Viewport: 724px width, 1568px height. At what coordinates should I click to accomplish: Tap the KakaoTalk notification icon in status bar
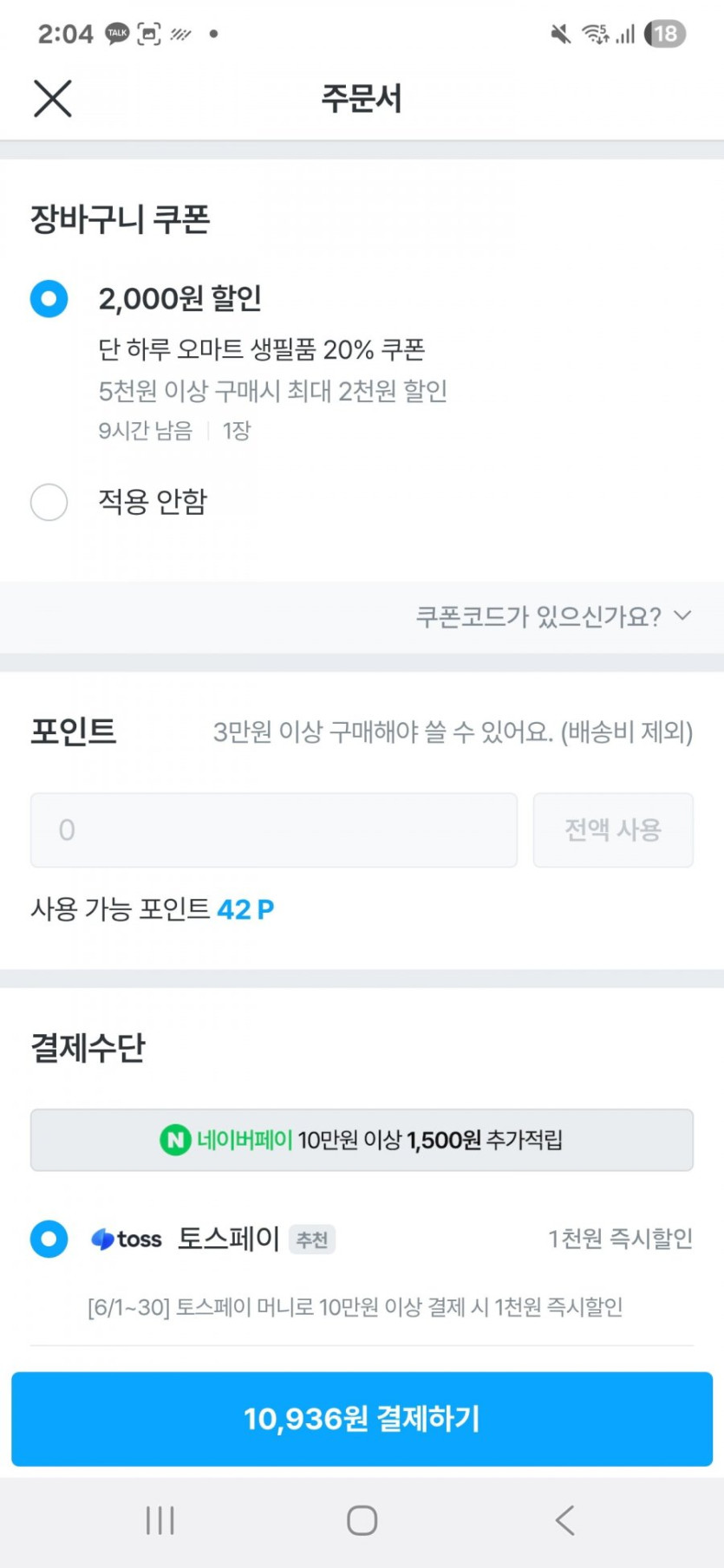[117, 34]
